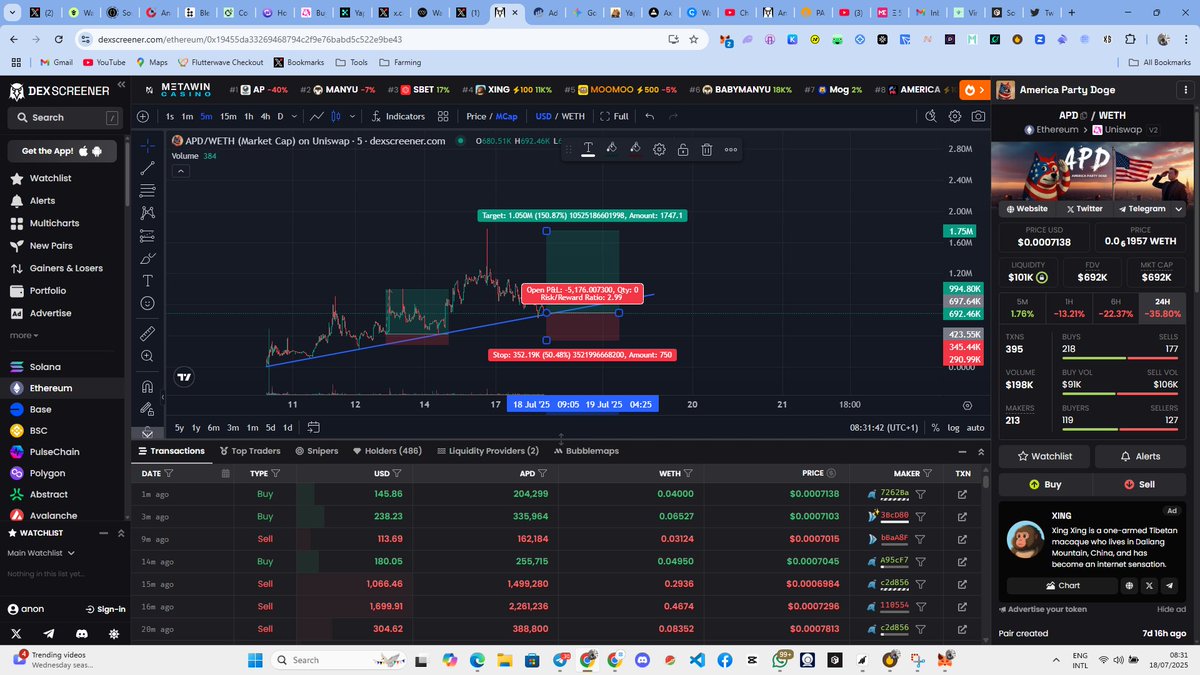Add a symbol to compare with plus icon
Image resolution: width=1200 pixels, height=675 pixels.
(142, 116)
